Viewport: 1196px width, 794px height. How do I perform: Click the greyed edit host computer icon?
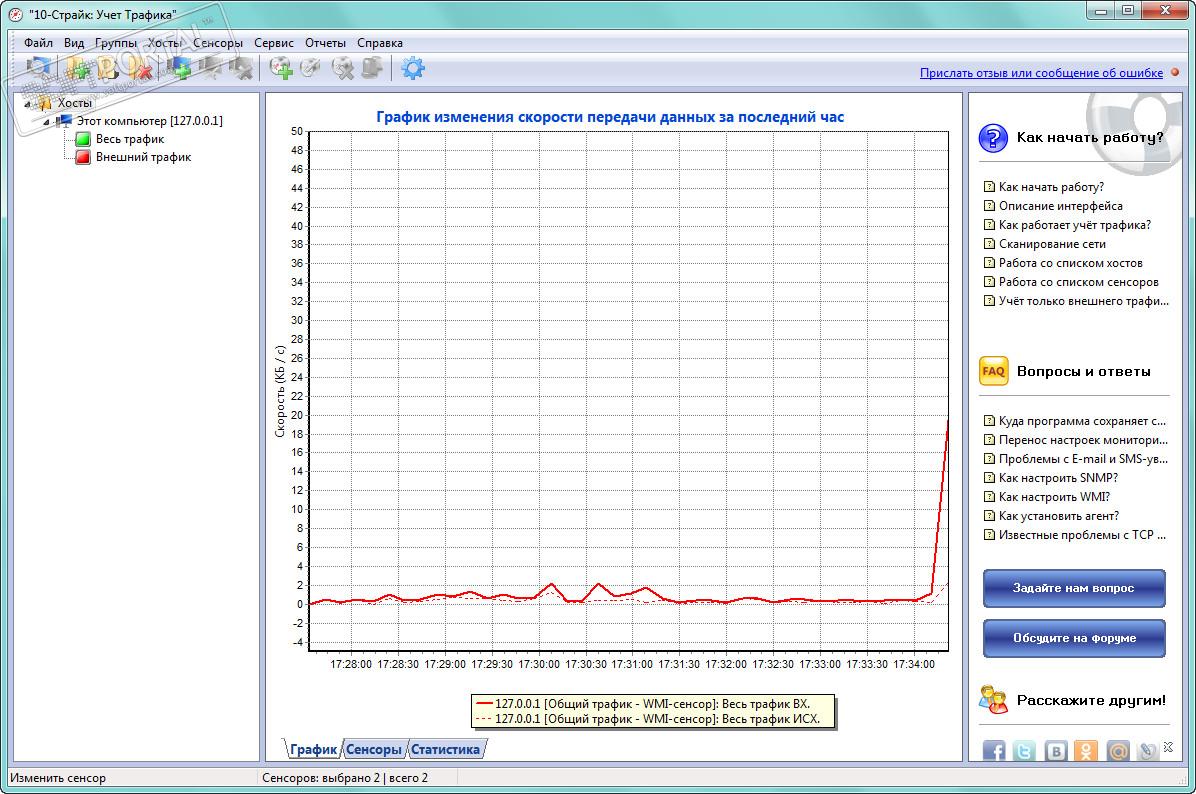click(211, 69)
